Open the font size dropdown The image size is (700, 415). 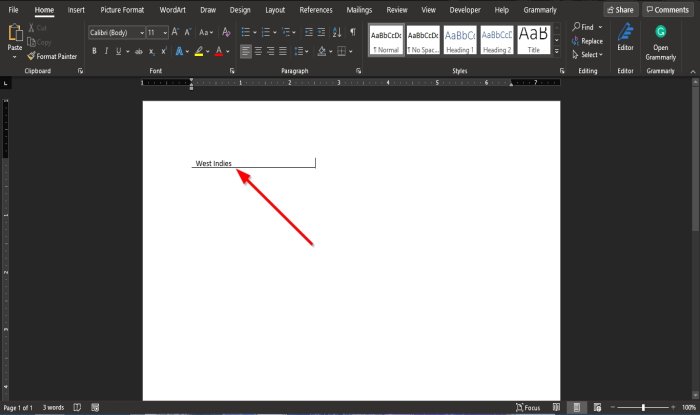(x=158, y=32)
